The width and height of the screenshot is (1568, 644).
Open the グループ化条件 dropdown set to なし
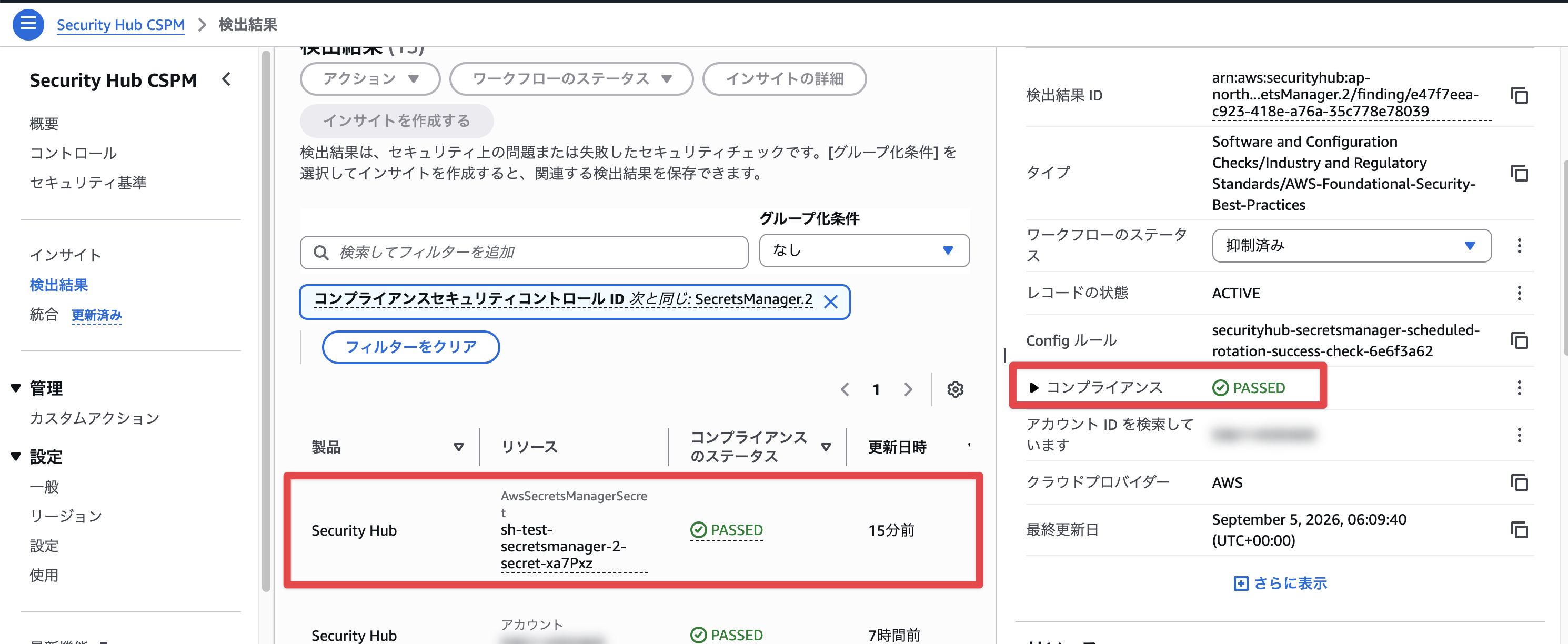click(x=864, y=250)
